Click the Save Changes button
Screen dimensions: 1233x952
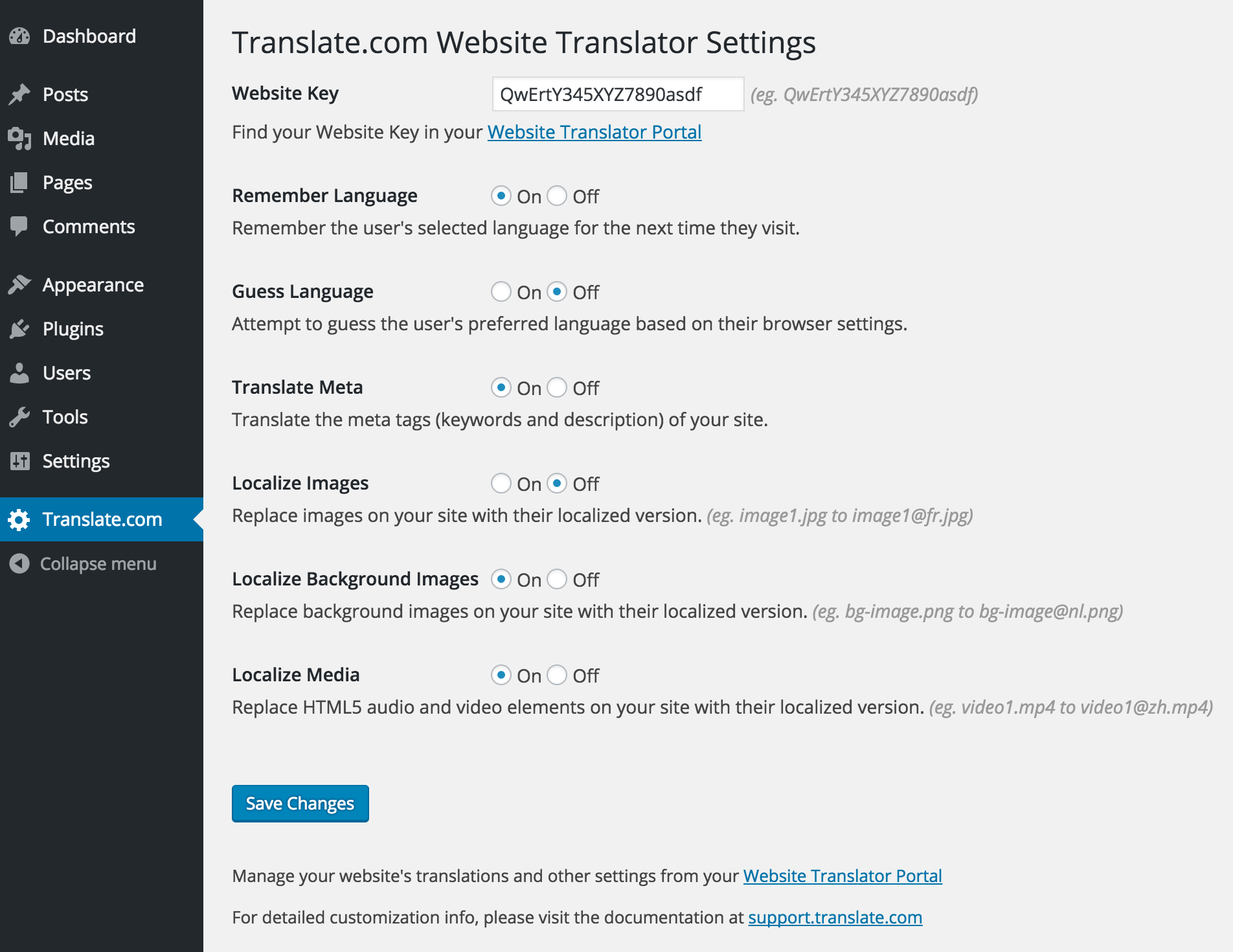pos(300,803)
